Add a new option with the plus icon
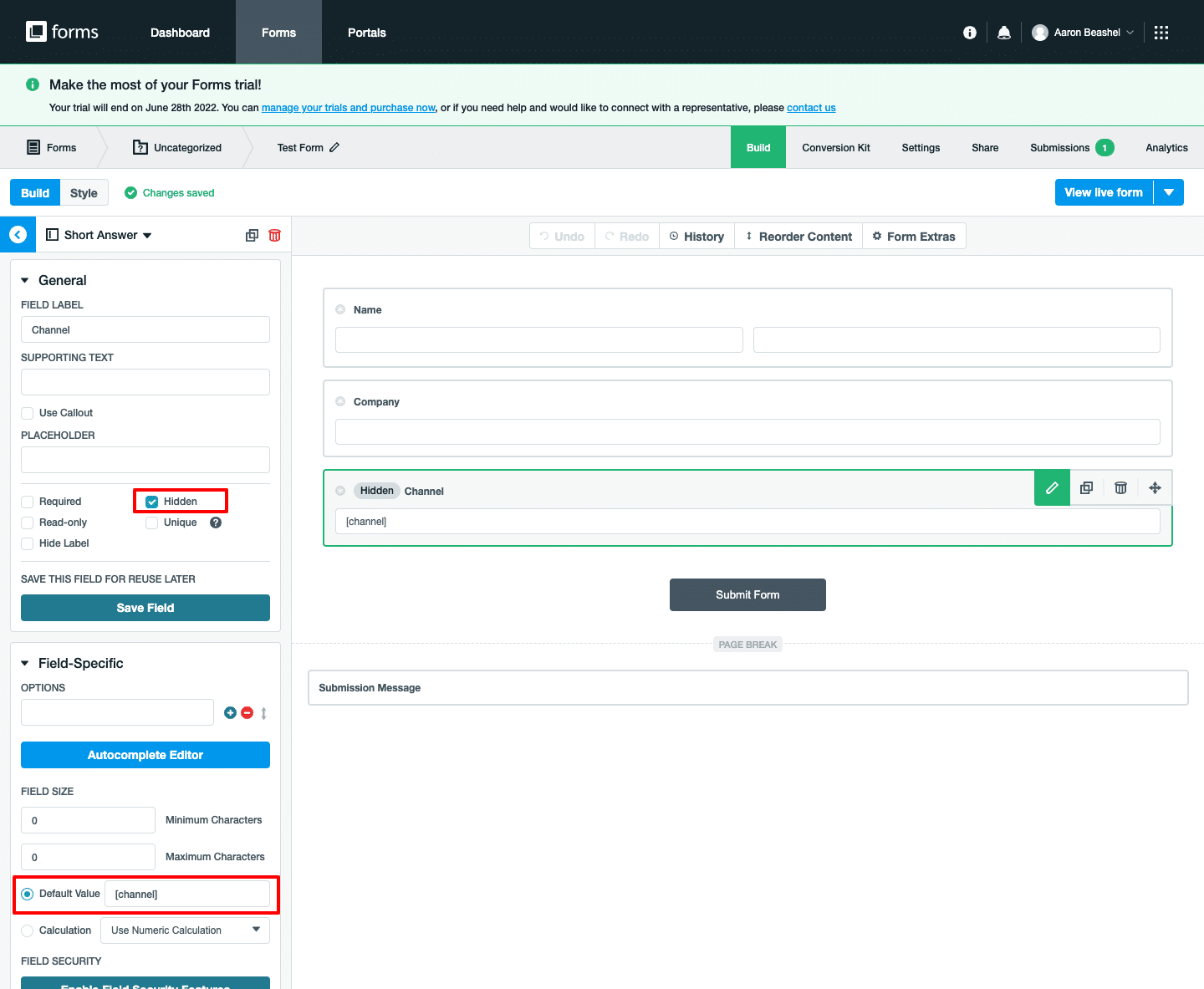The image size is (1204, 989). 230,712
